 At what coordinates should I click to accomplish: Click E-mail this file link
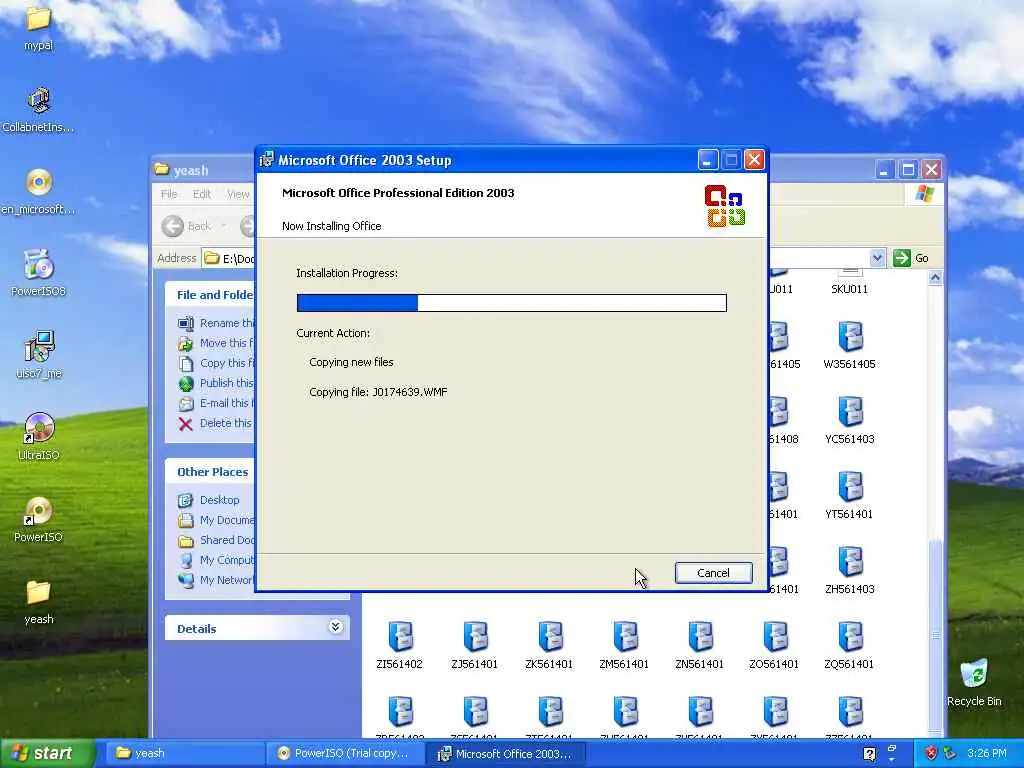[216, 403]
